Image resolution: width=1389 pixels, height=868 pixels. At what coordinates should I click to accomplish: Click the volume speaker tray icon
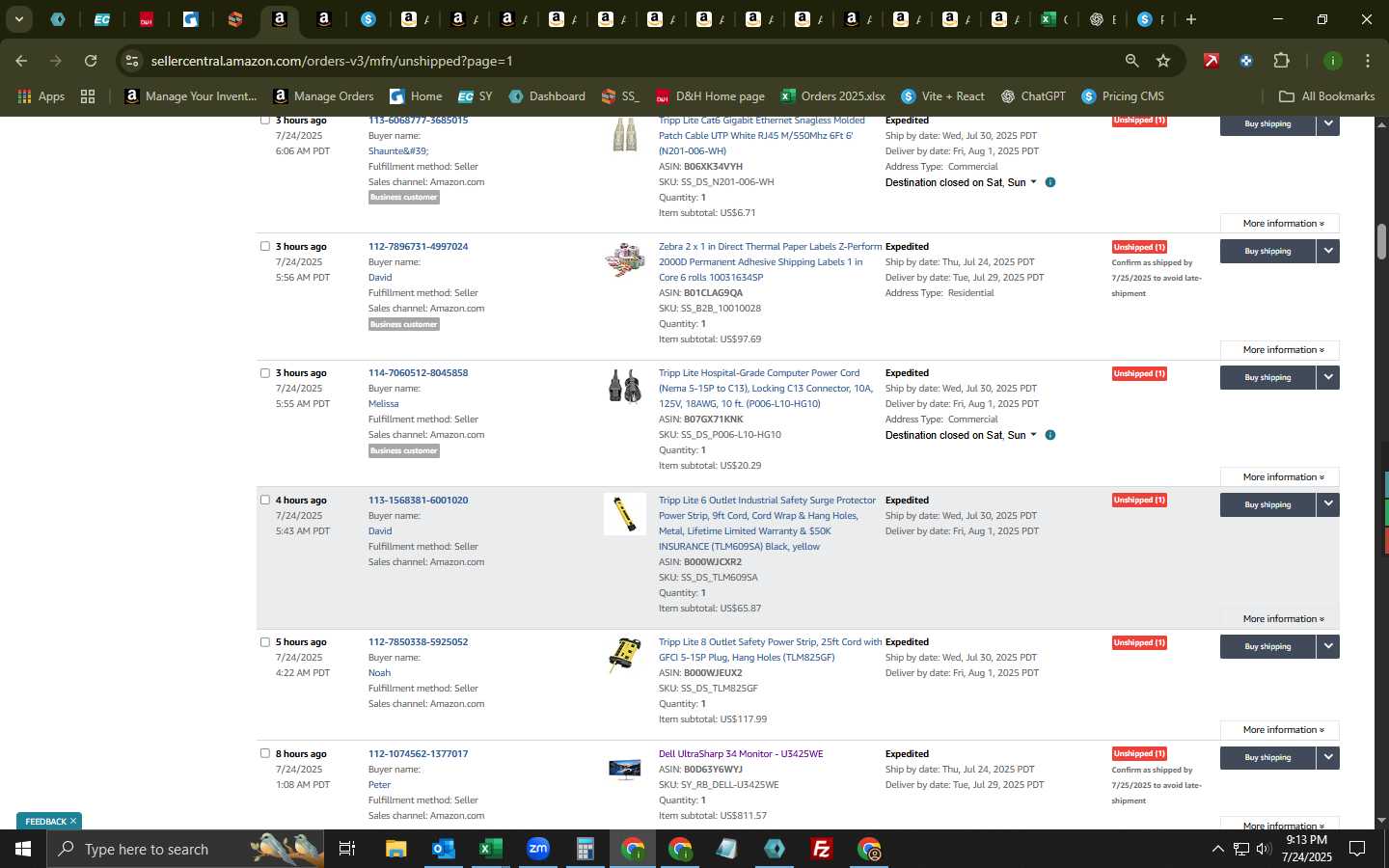[1264, 849]
